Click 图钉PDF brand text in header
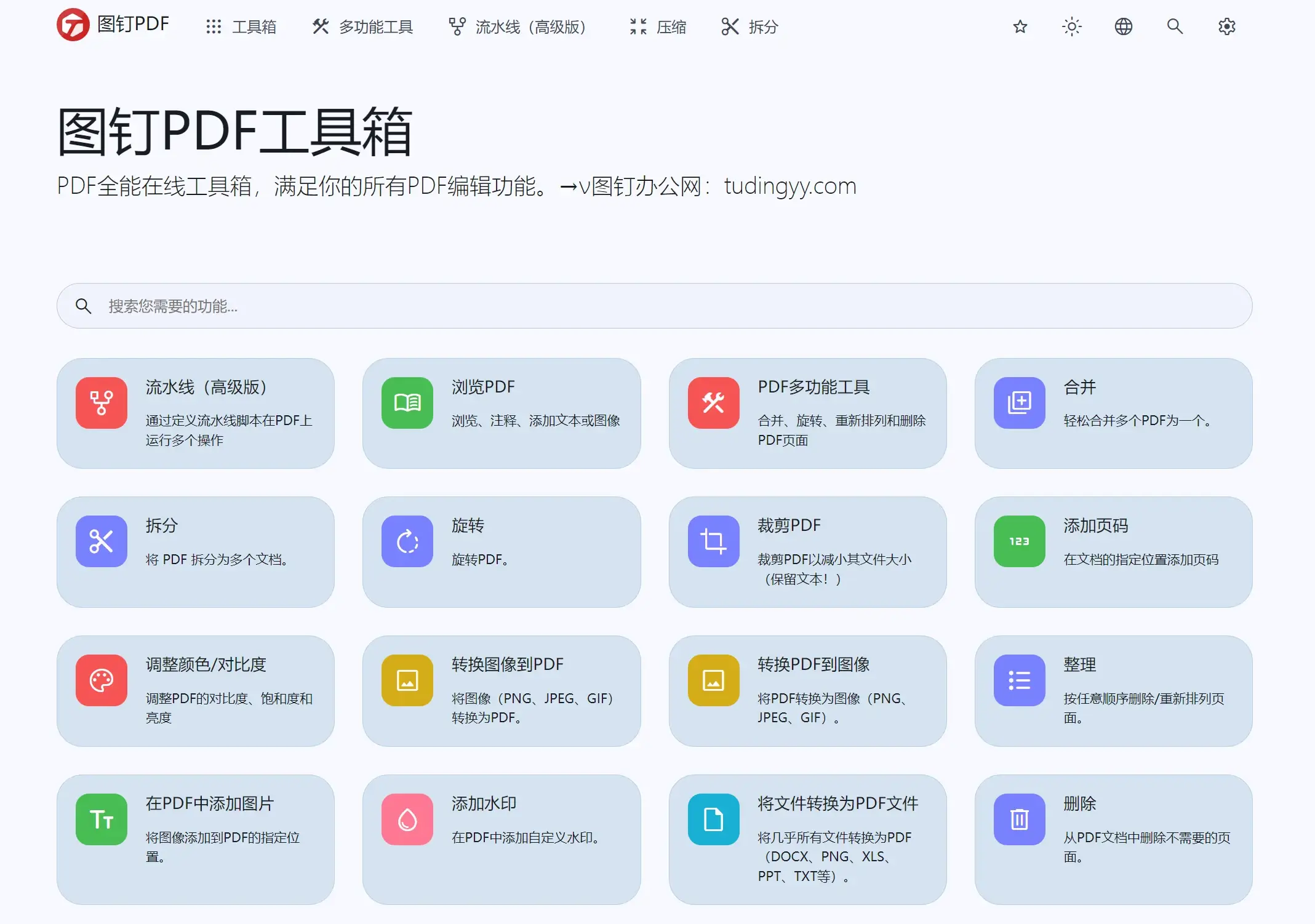The height and width of the screenshot is (924, 1315). 133,24
